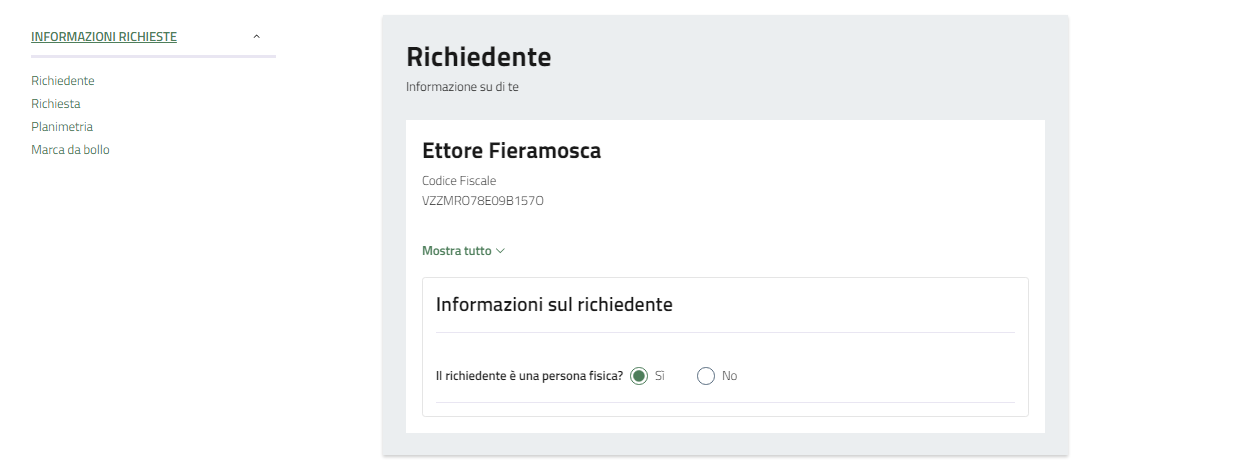Screen dimensions: 1233x472
Task: Go to Richiedente in the sidebar
Action: (x=63, y=81)
